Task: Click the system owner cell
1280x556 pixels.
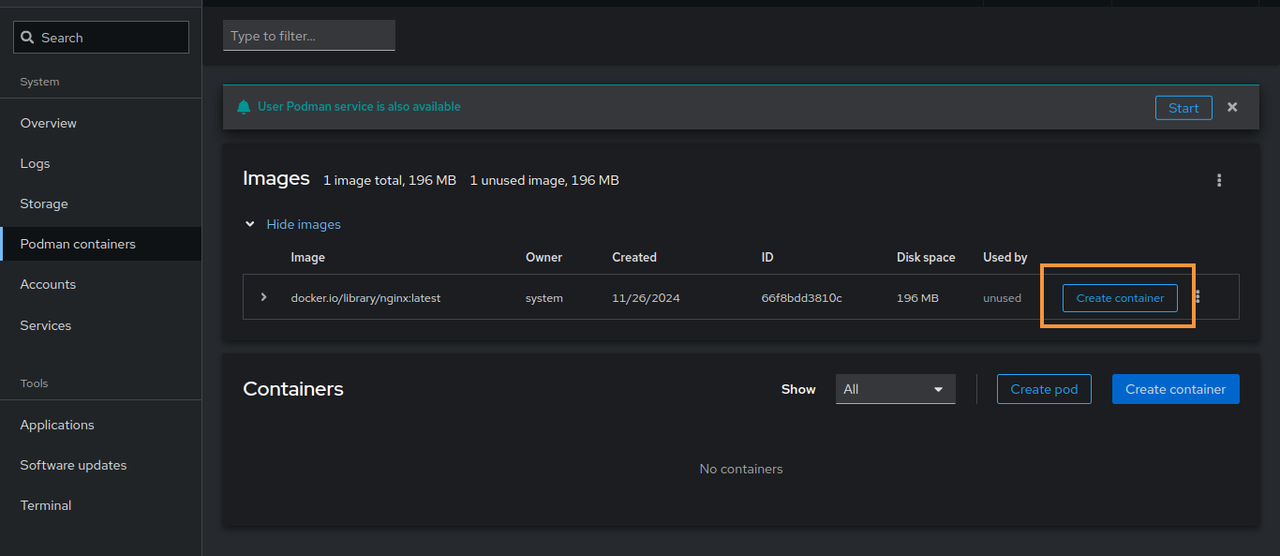Action: click(544, 298)
